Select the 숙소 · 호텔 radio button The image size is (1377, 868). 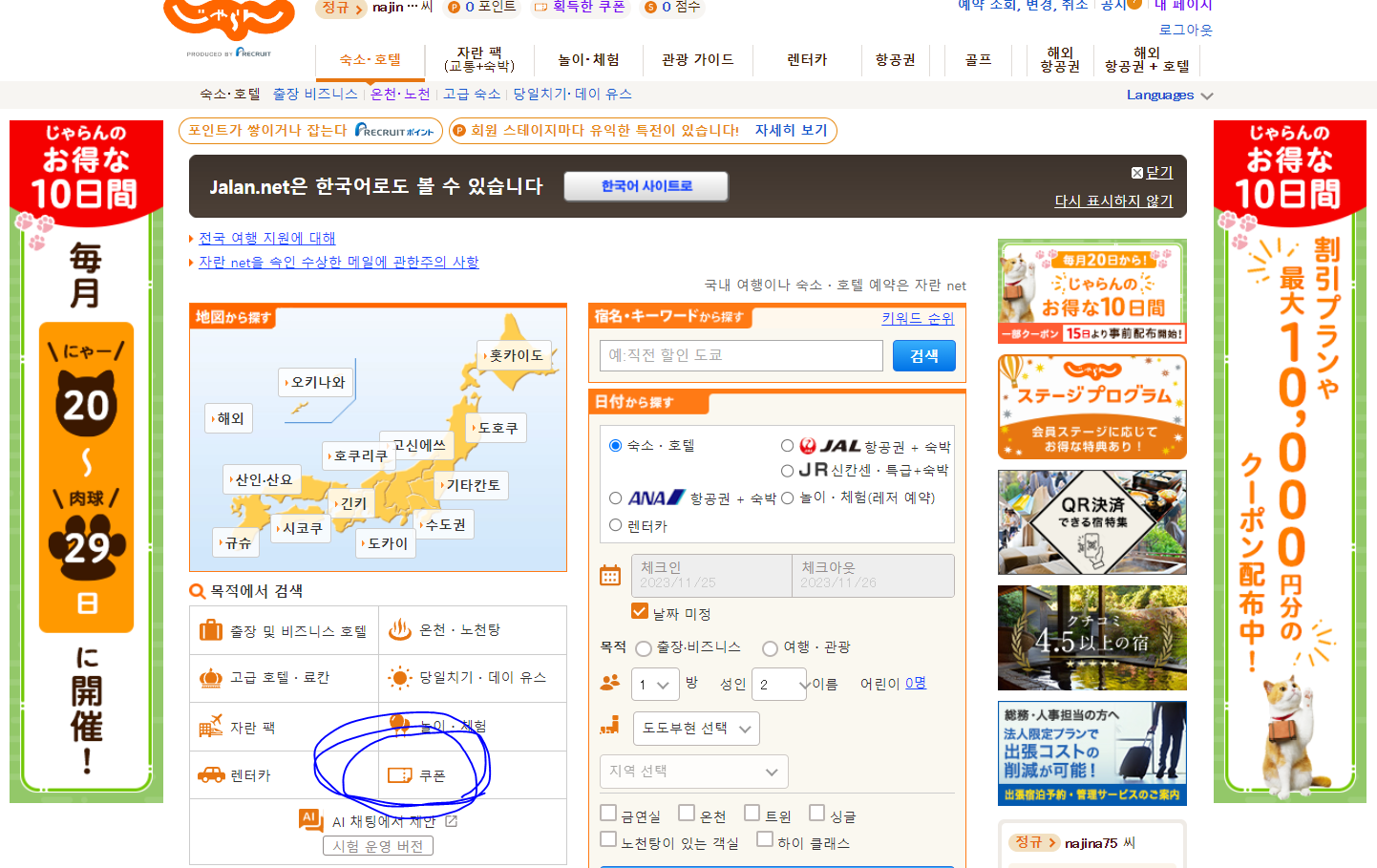pyautogui.click(x=615, y=445)
